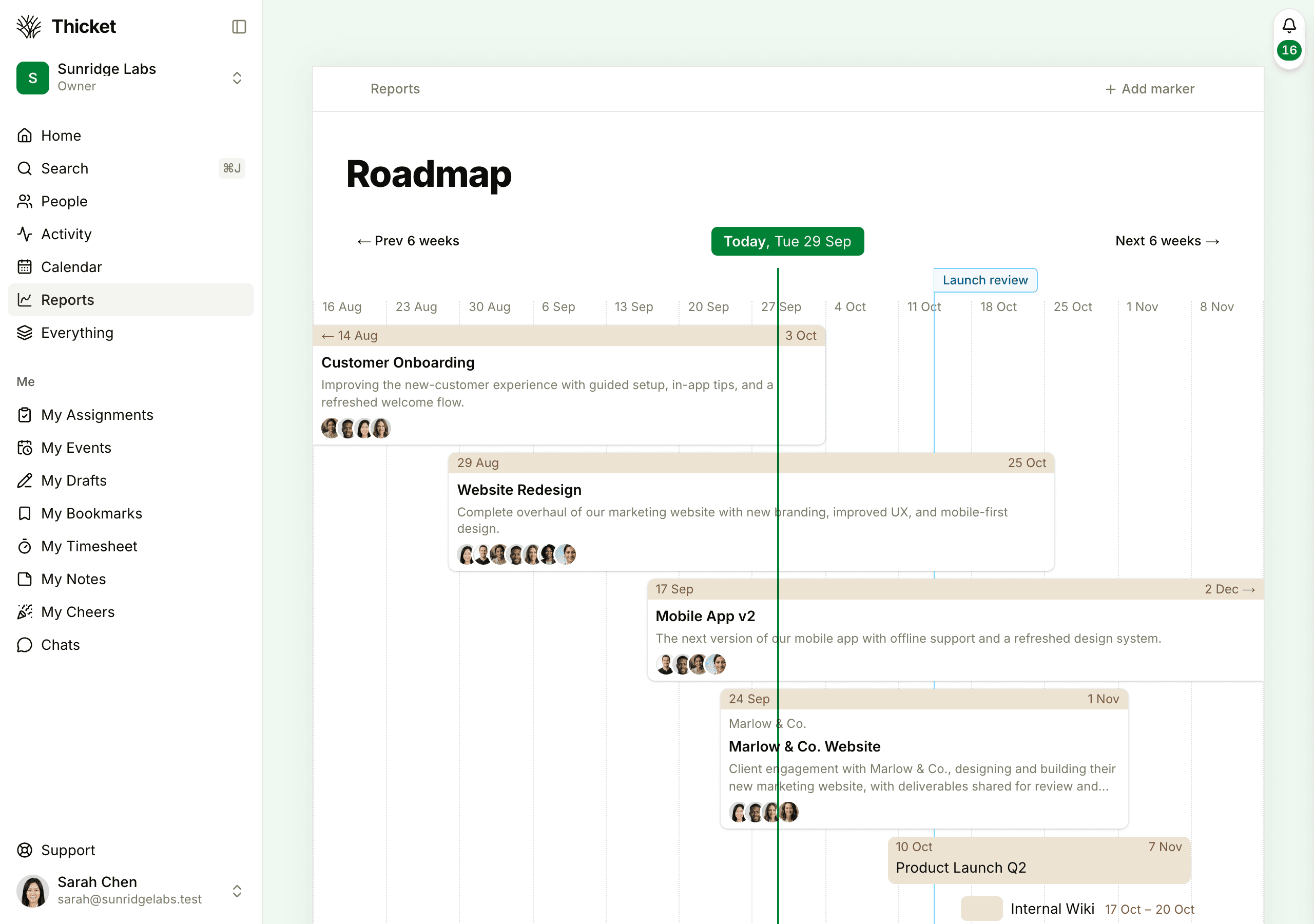This screenshot has height=924, width=1314.
Task: Click the Thicket logo icon
Action: 29,26
